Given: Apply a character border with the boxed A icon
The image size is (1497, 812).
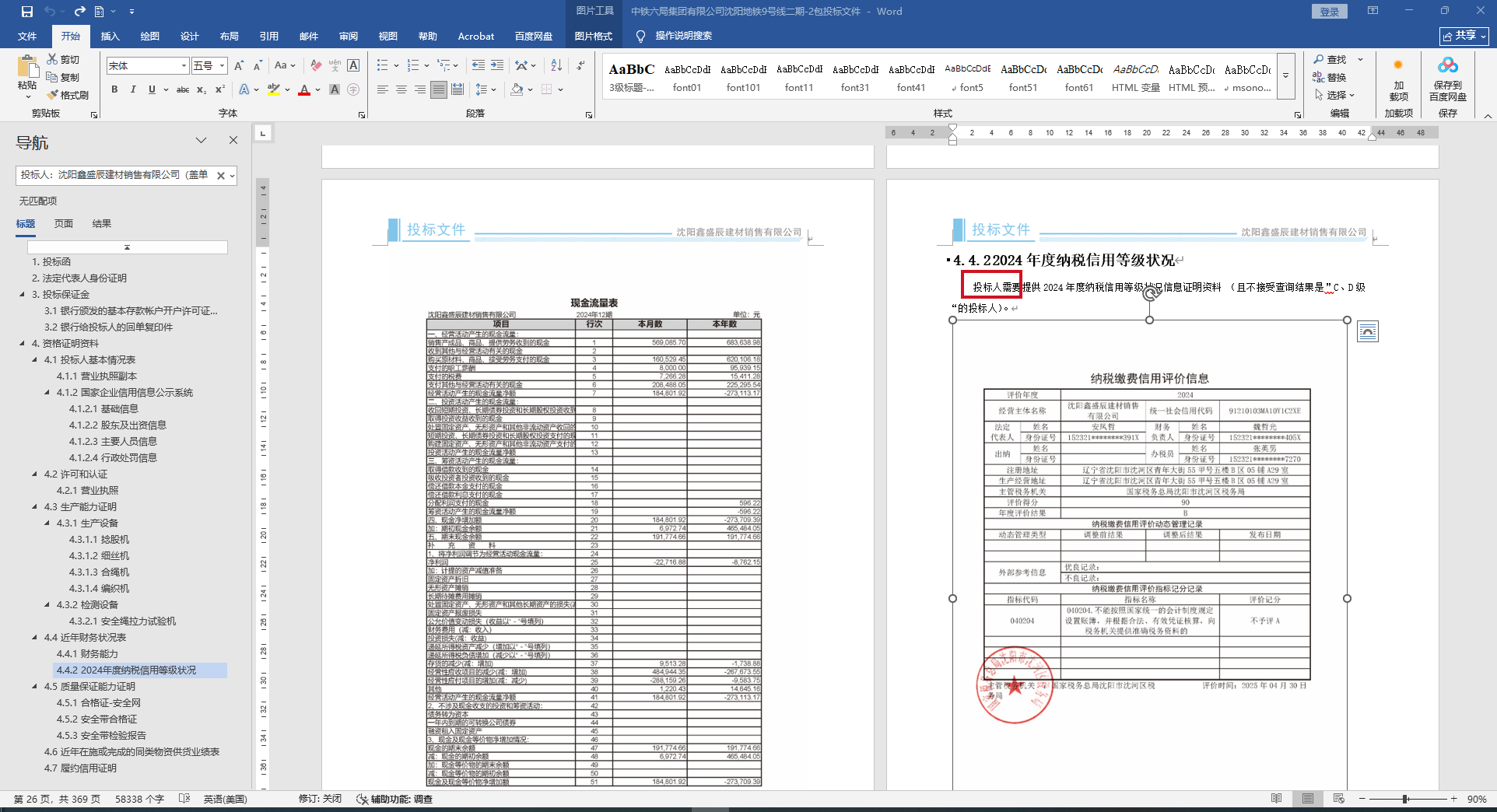Looking at the screenshot, I should [353, 66].
